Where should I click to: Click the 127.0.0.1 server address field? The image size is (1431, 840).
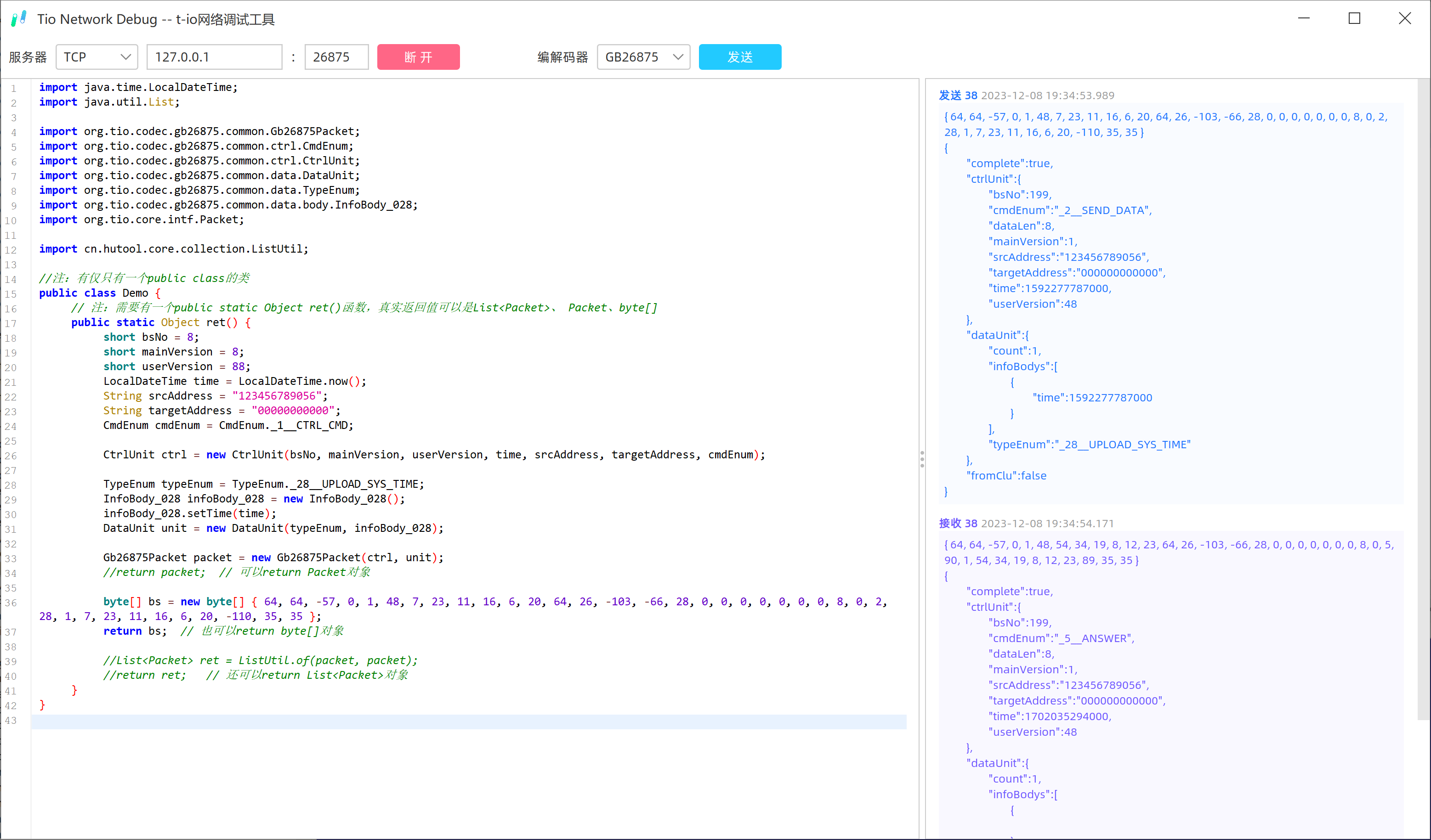click(214, 57)
